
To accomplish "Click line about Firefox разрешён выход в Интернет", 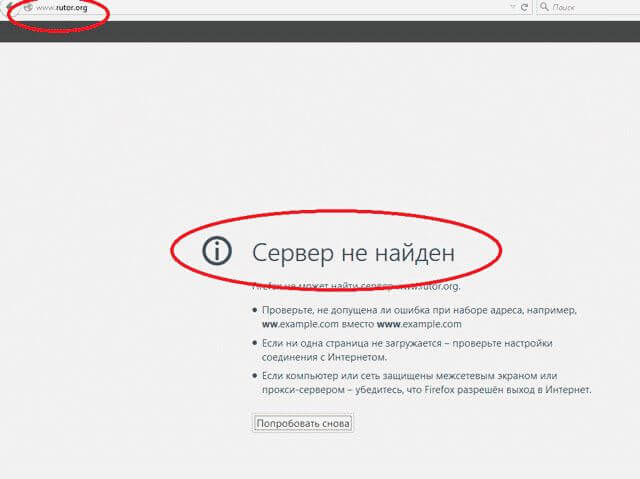I will click(x=427, y=390).
